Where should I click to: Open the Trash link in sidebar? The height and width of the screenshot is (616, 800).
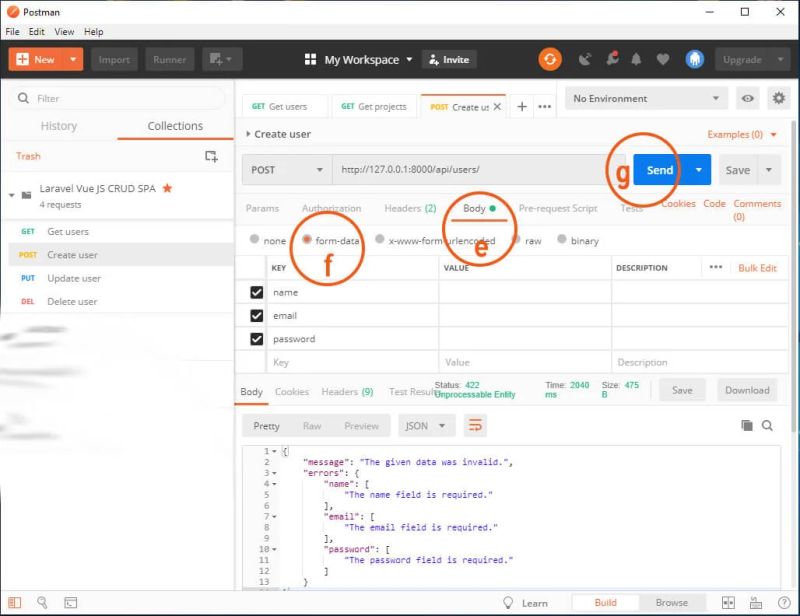[28, 156]
